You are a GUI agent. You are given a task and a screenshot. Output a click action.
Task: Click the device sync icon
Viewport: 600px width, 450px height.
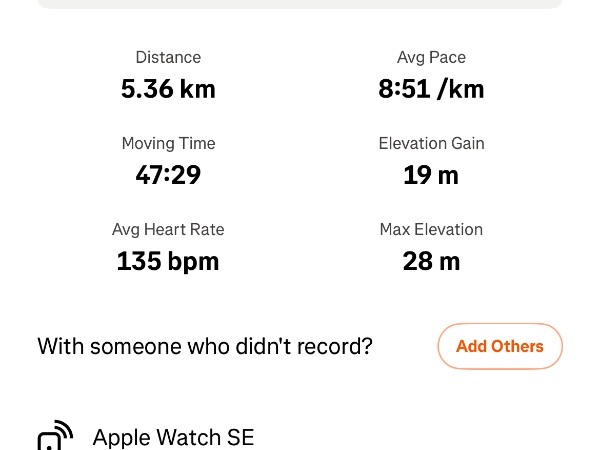tap(55, 436)
